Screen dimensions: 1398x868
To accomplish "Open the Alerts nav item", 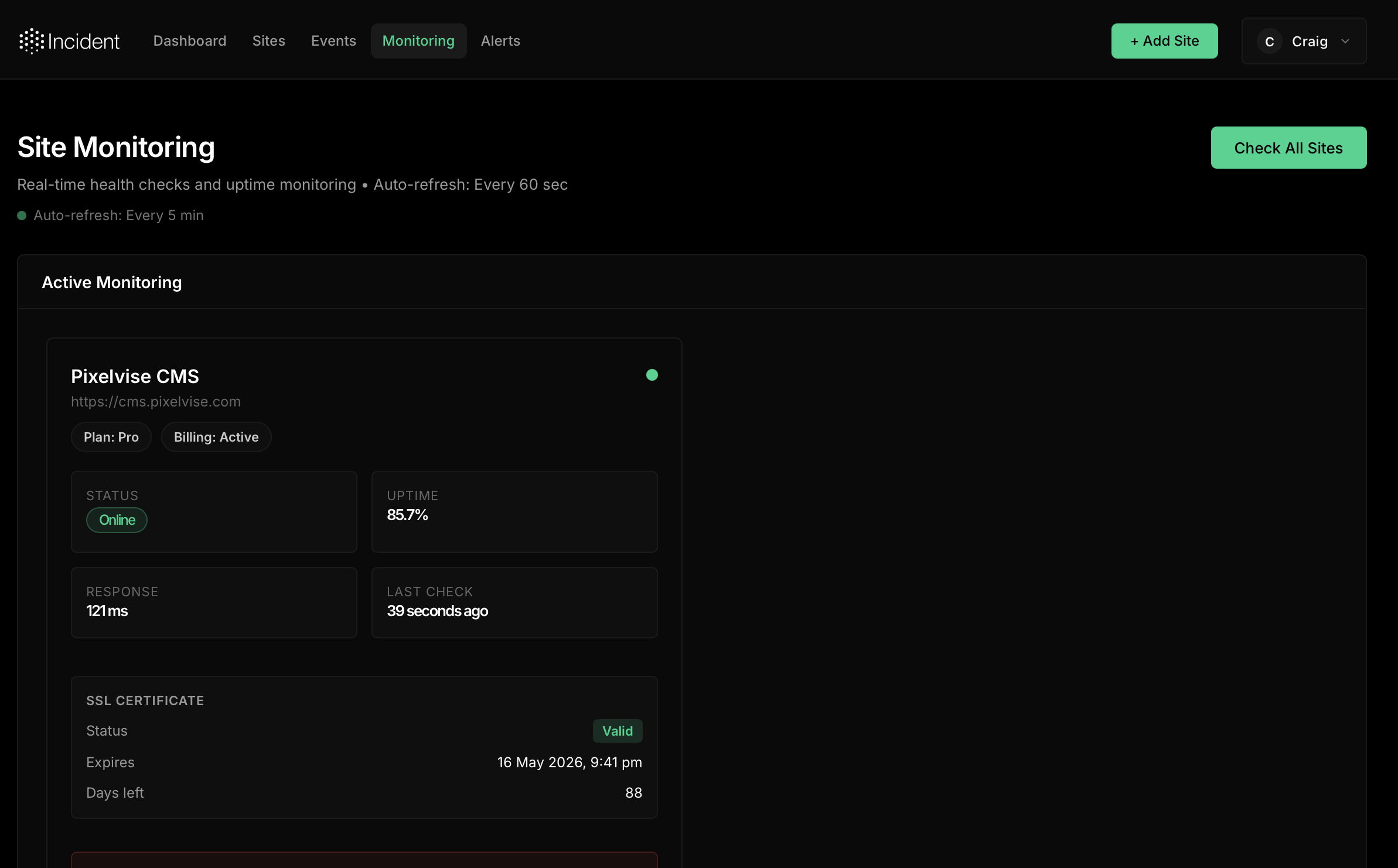I will (500, 41).
